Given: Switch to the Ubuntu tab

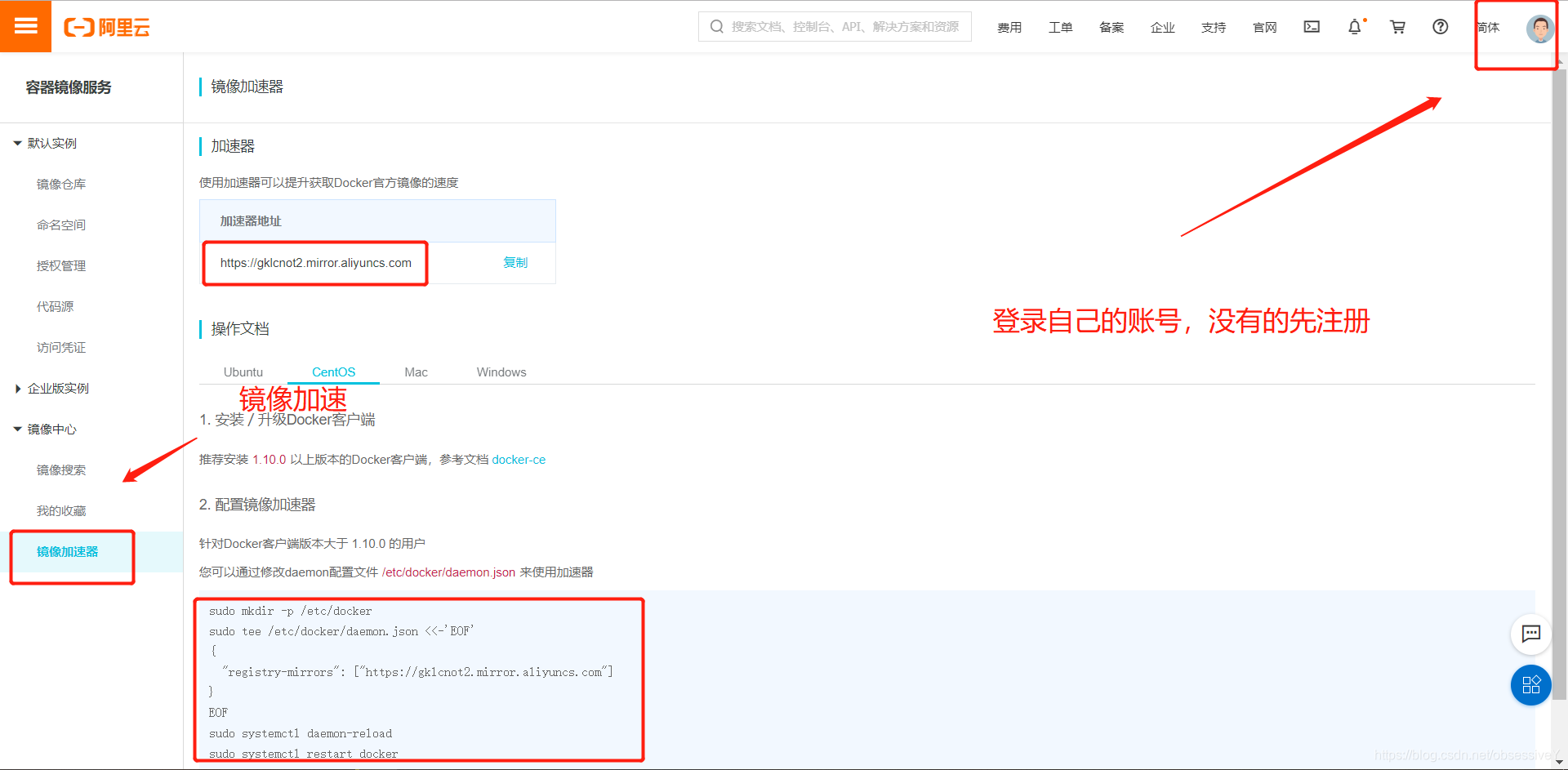Looking at the screenshot, I should (x=243, y=372).
